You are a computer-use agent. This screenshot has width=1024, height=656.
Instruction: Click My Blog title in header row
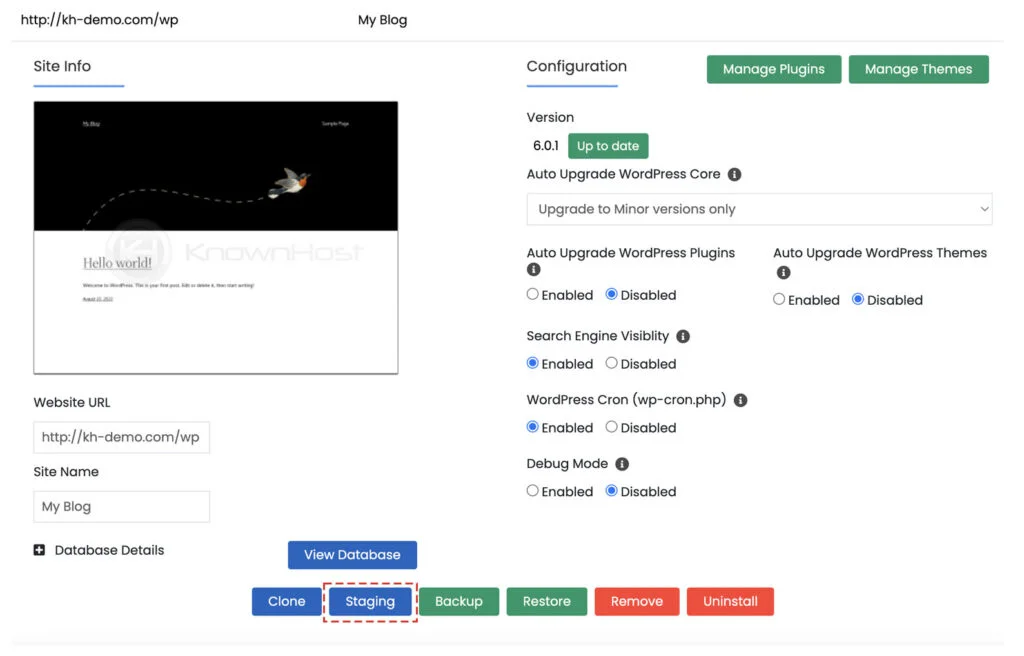pos(383,20)
